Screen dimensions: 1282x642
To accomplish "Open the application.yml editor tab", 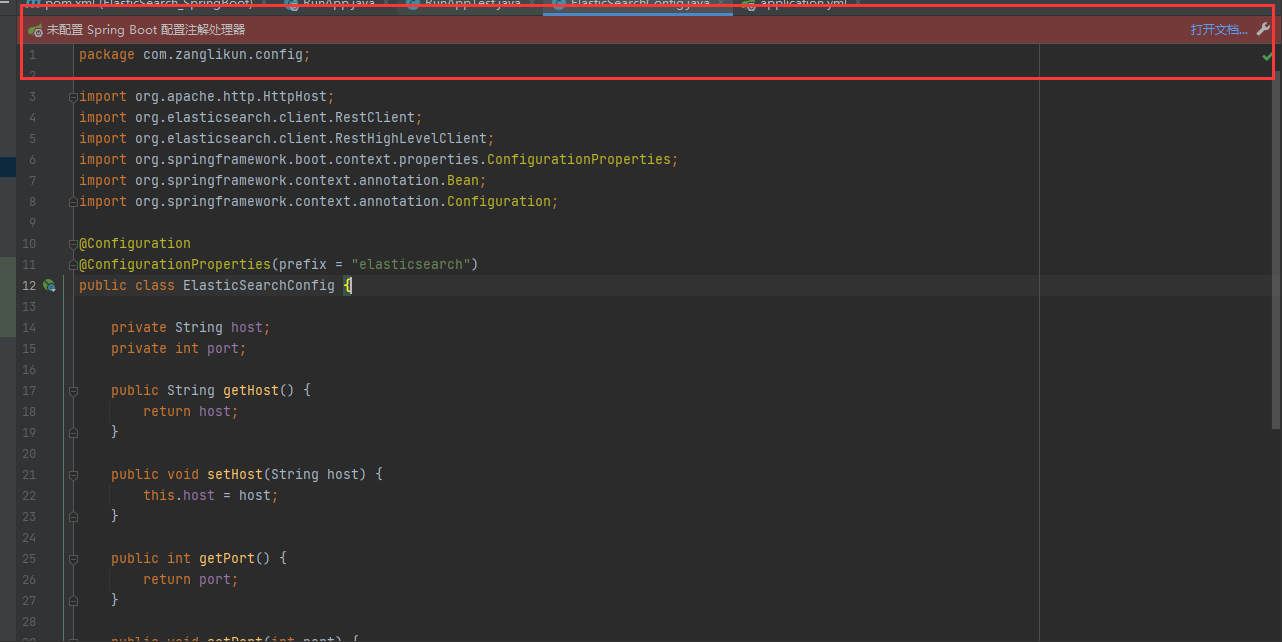I will tap(803, 4).
